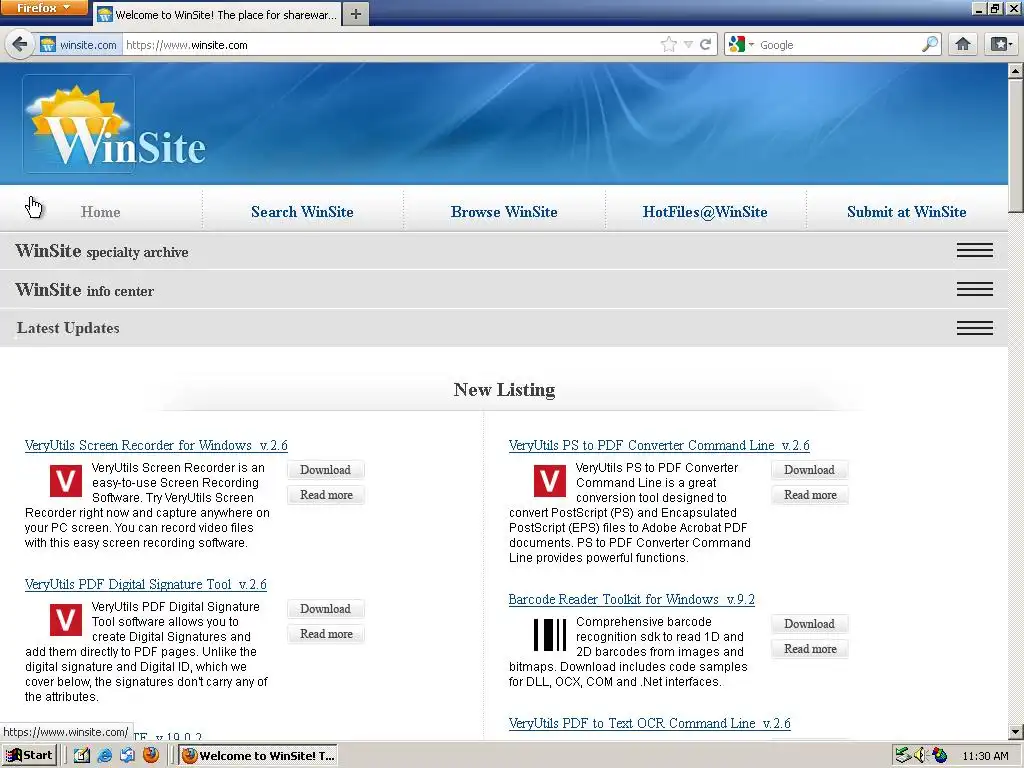
Task: Click the Windows Start button
Action: [29, 756]
